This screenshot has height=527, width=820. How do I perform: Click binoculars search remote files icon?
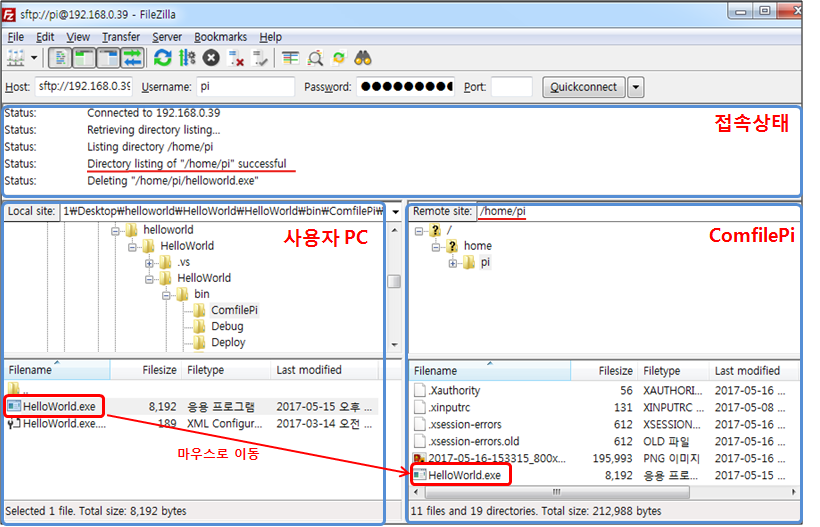point(363,58)
